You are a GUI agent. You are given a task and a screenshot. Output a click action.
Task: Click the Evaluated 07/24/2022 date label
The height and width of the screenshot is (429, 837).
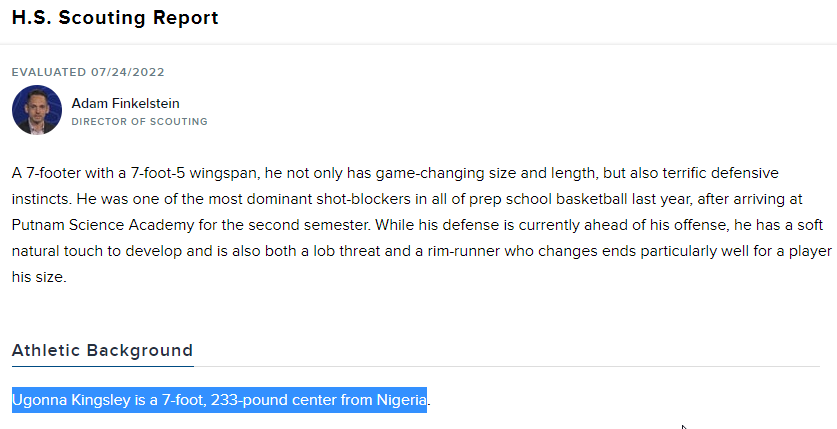88,72
